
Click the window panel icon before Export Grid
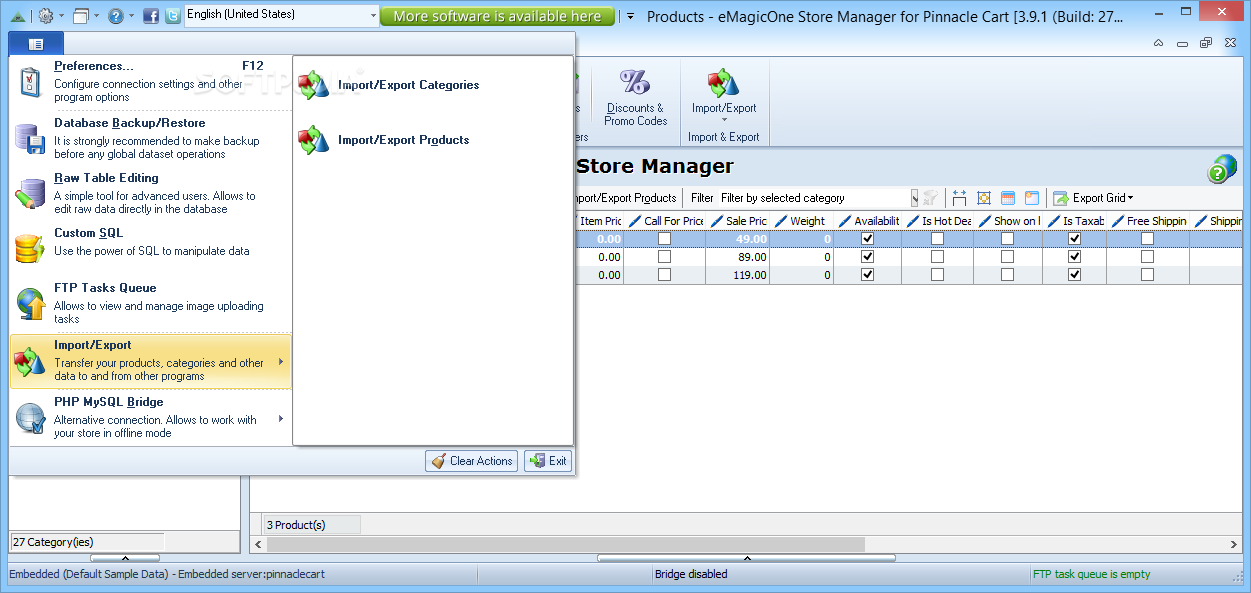click(x=1032, y=198)
